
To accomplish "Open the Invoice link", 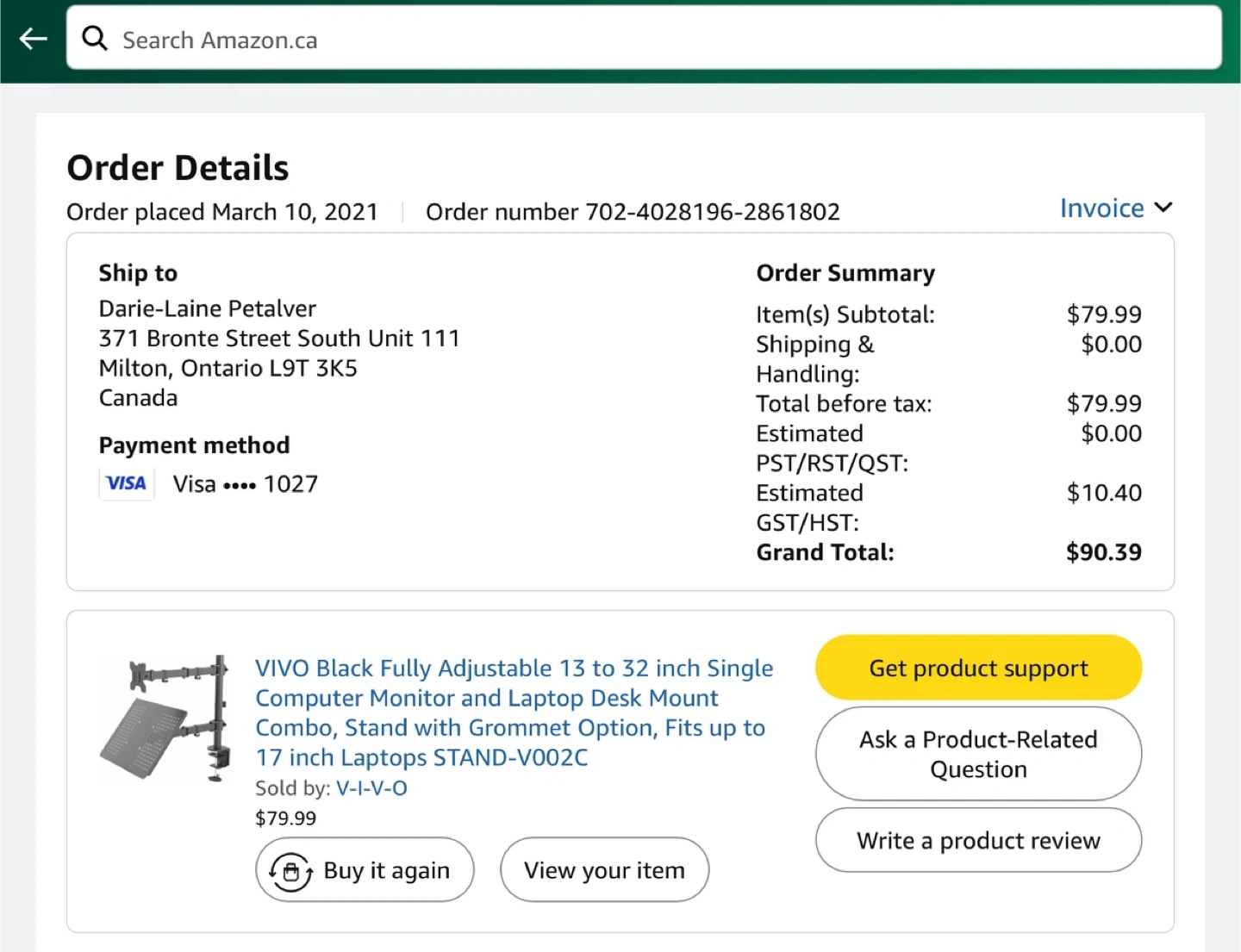I will [1101, 208].
